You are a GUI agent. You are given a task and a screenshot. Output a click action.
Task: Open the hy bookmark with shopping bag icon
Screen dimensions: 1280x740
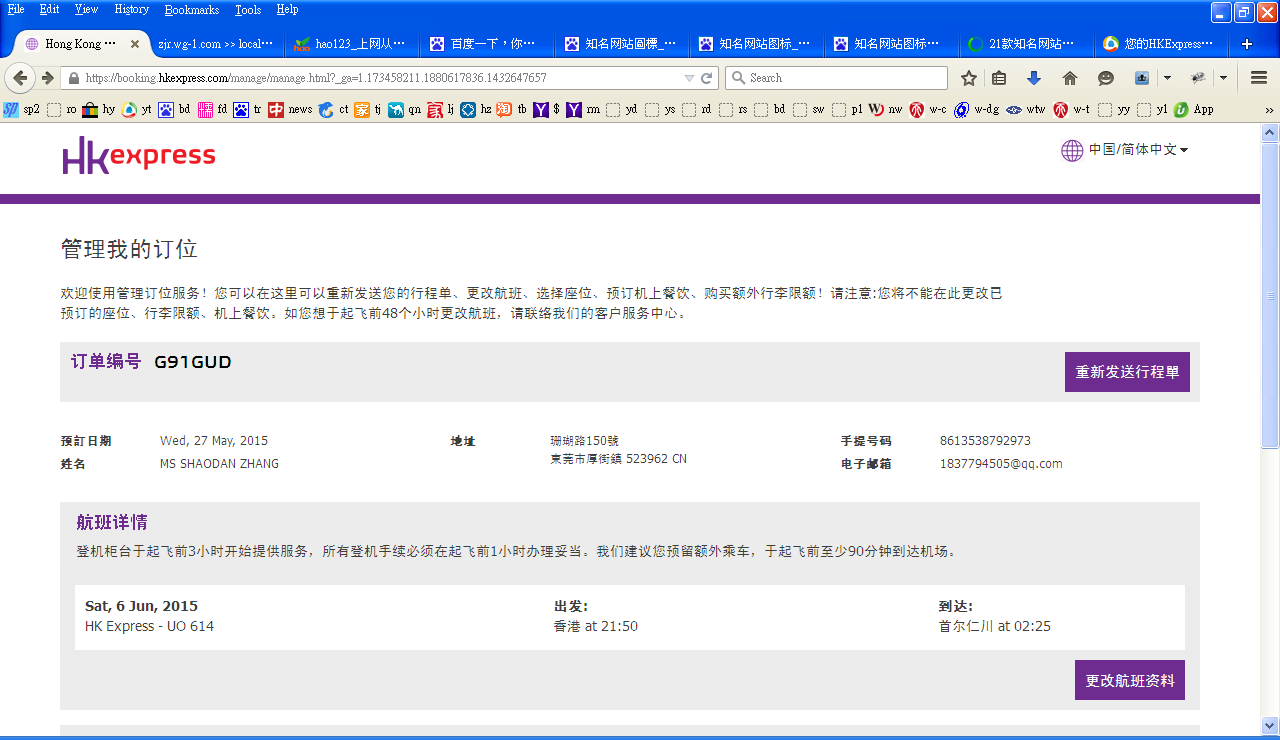click(x=98, y=110)
